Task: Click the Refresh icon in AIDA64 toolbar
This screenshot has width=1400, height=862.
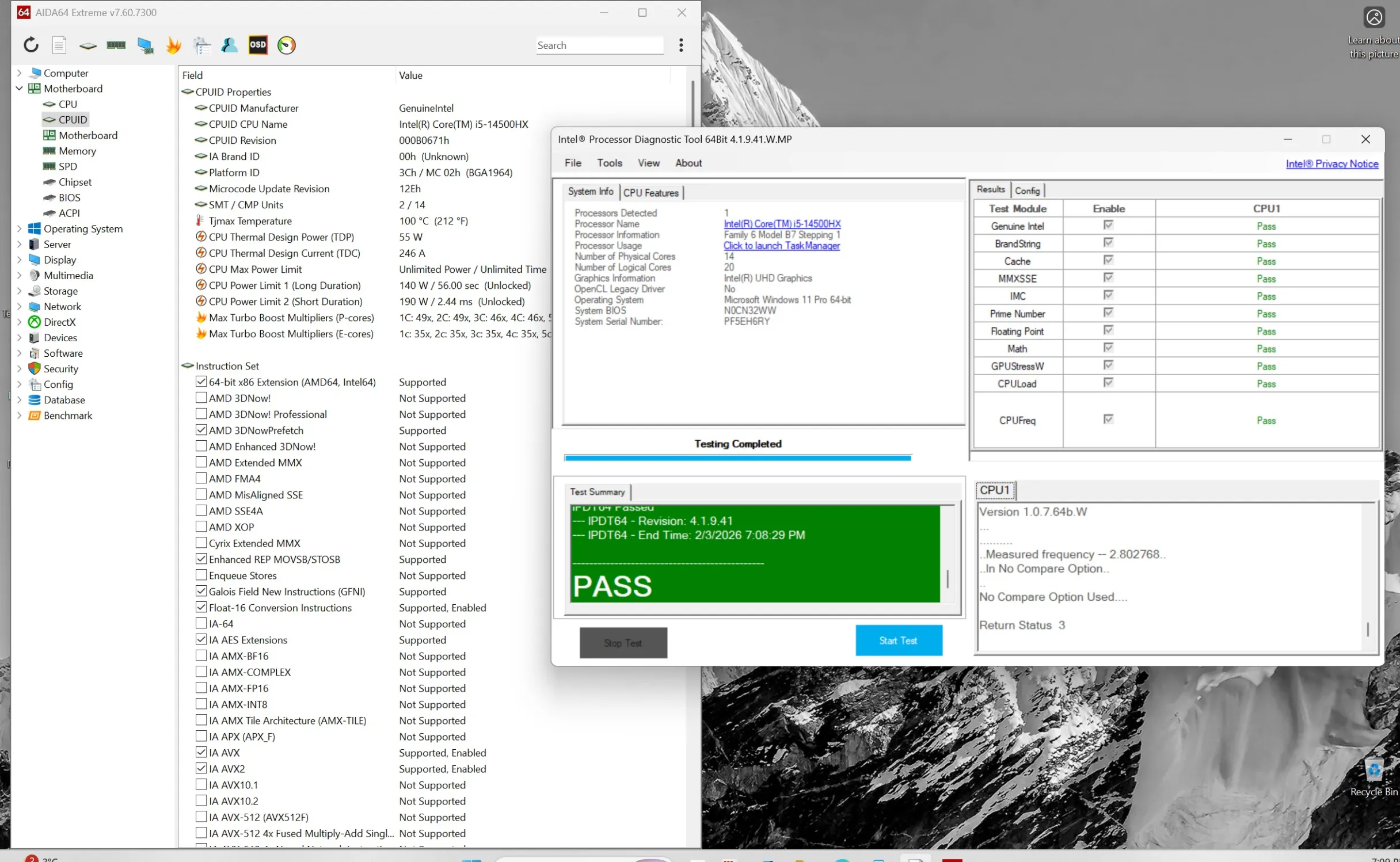Action: pos(31,45)
